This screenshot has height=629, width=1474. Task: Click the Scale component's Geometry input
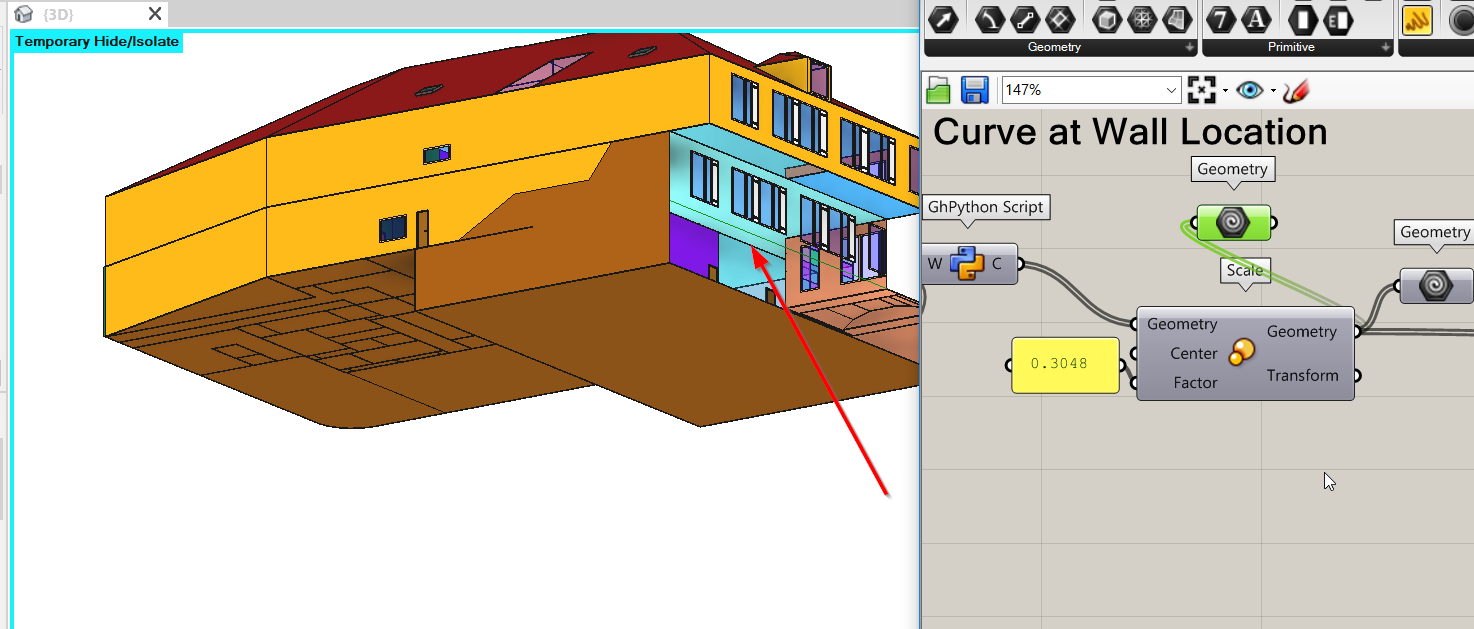click(x=1182, y=324)
